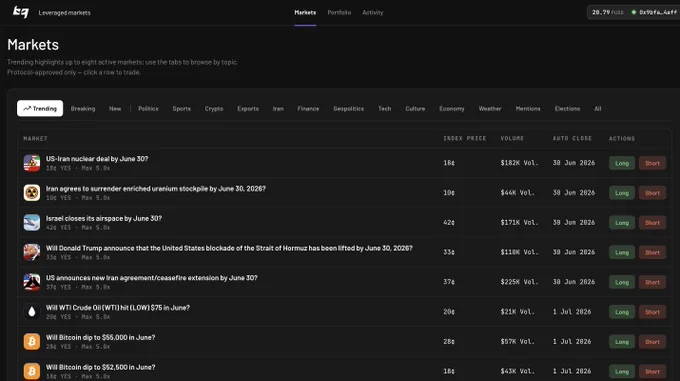This screenshot has width=680, height=381.
Task: Go Long on US-Iran nuclear deal
Action: (x=622, y=163)
